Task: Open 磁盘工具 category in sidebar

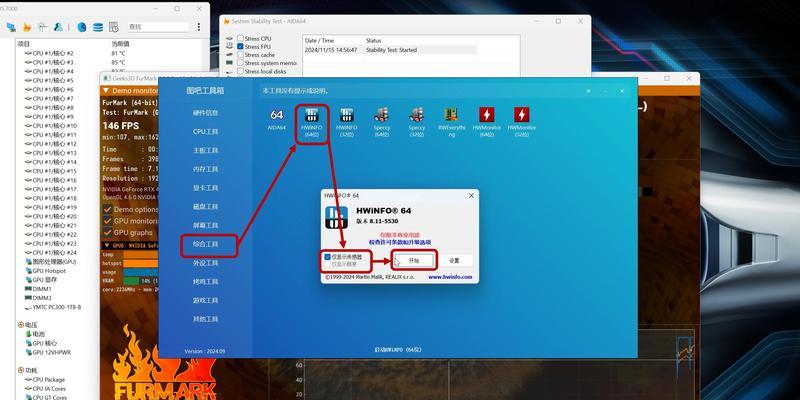Action: pyautogui.click(x=205, y=207)
